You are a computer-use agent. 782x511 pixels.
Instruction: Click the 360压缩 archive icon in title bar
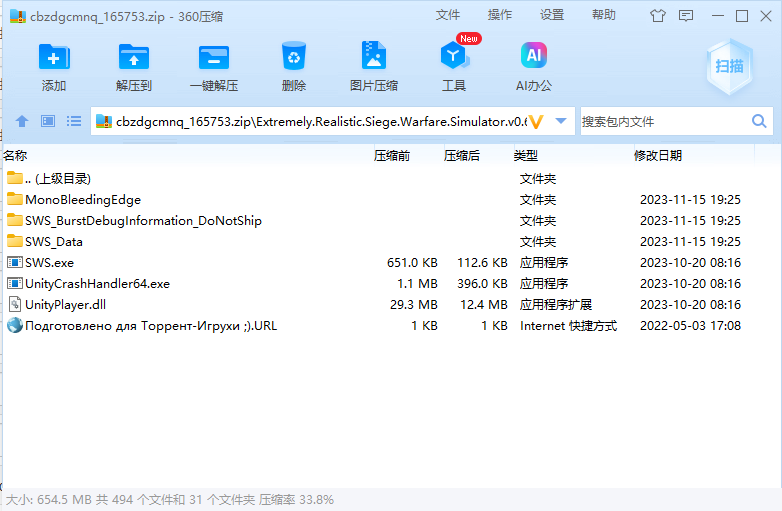pyautogui.click(x=18, y=16)
